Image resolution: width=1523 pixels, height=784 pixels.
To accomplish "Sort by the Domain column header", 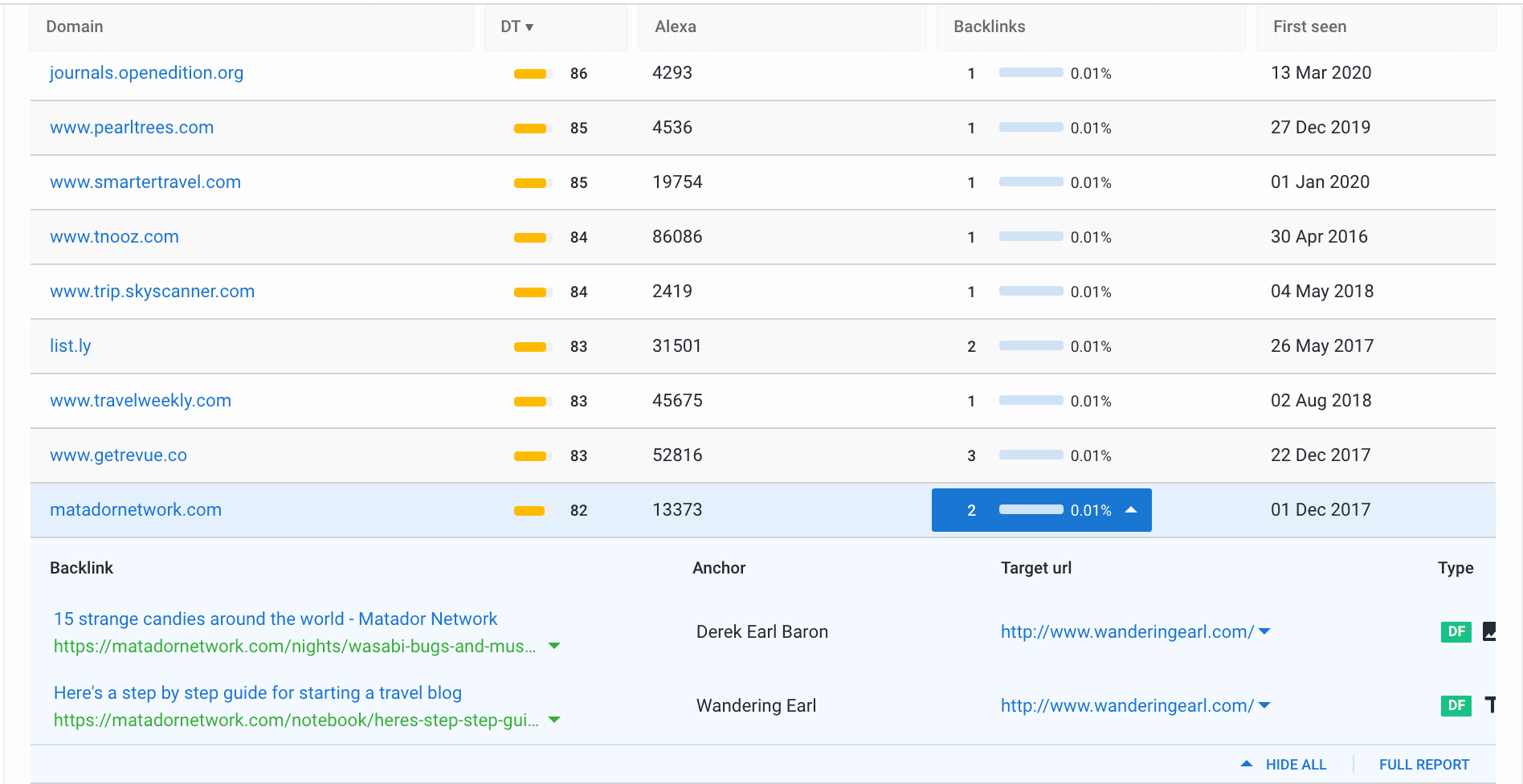I will [x=251, y=27].
